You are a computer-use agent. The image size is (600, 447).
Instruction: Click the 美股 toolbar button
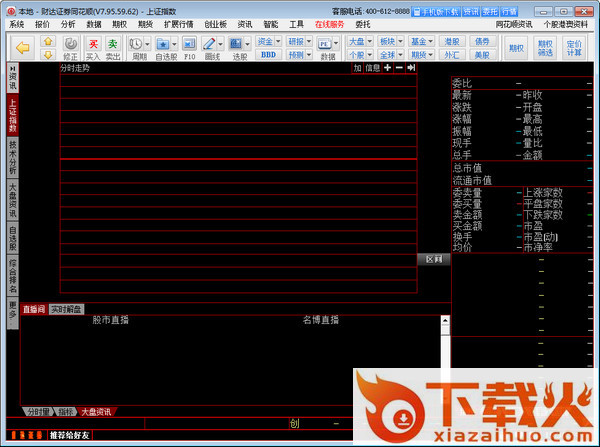click(482, 55)
